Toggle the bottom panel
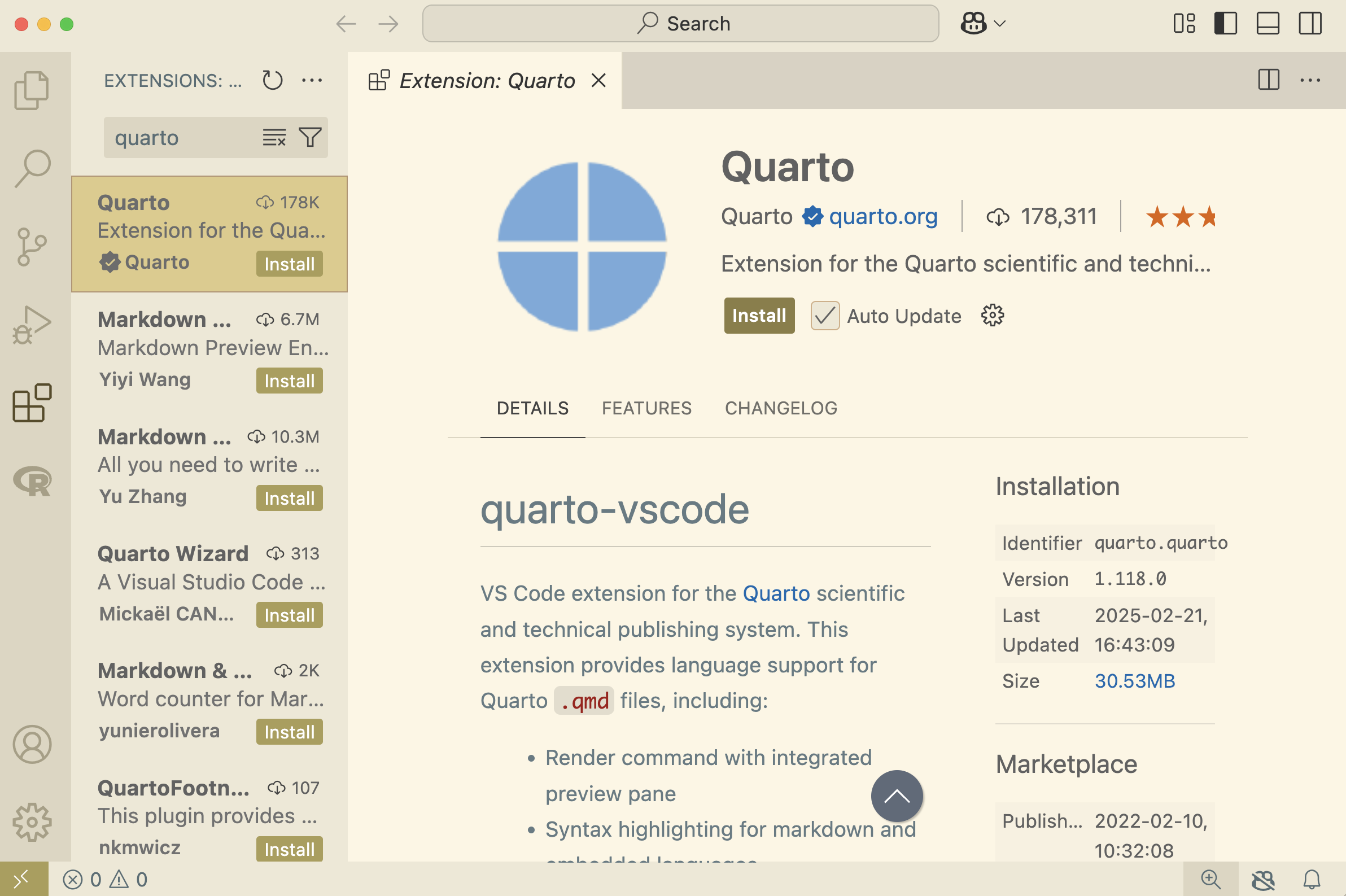This screenshot has height=896, width=1346. (x=1268, y=23)
